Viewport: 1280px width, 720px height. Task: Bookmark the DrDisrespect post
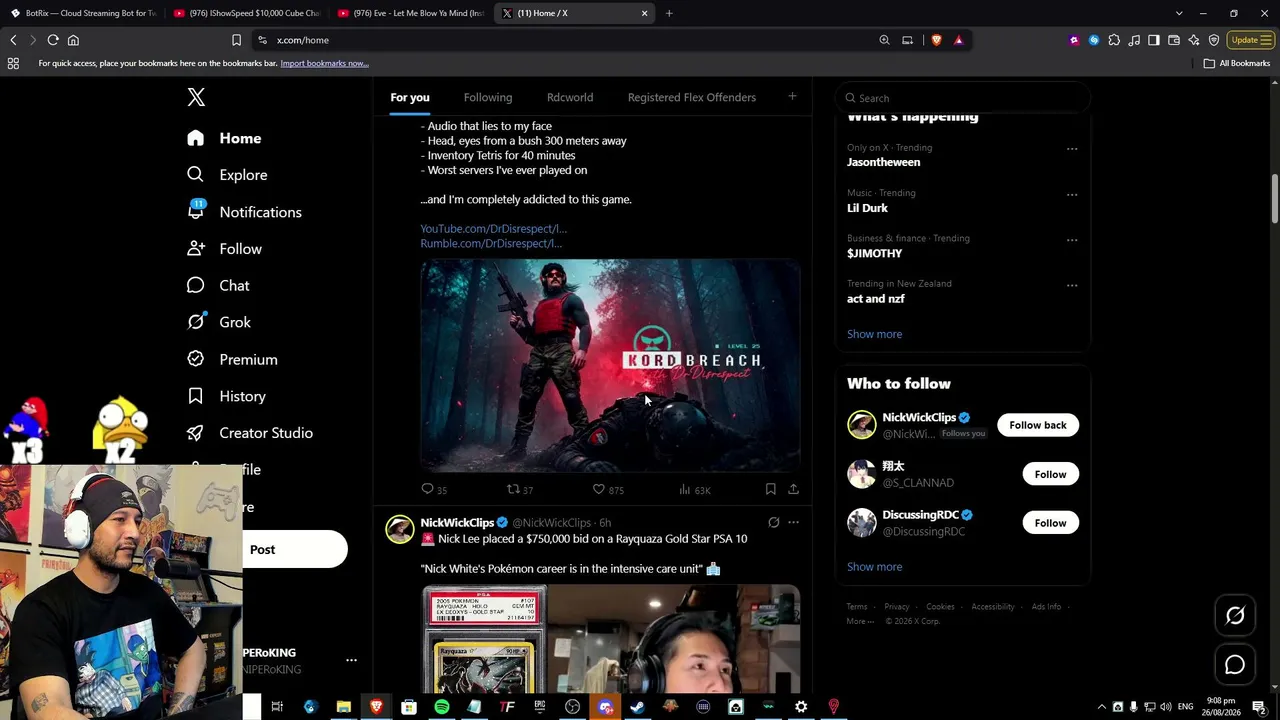click(x=770, y=489)
